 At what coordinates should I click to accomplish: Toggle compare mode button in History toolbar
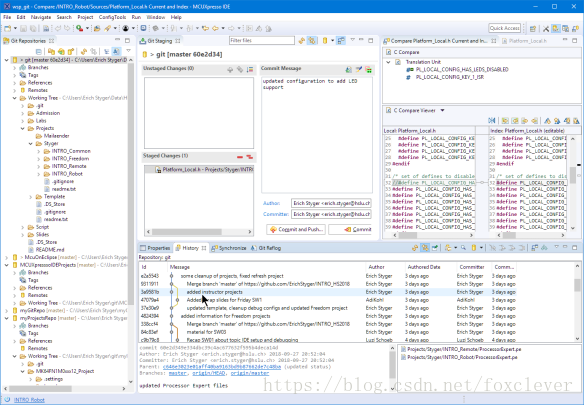click(535, 248)
